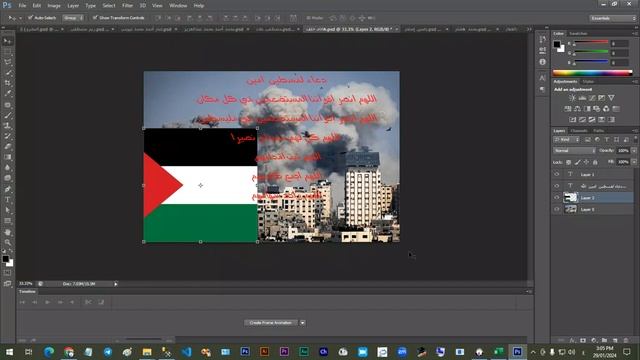Select the Eyedropper tool

coord(8,93)
